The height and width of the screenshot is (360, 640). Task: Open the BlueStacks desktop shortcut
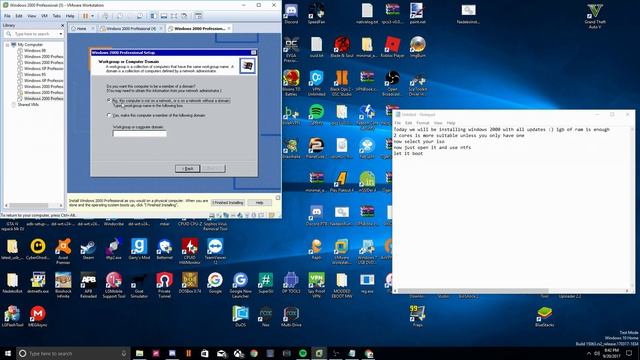pos(544,316)
